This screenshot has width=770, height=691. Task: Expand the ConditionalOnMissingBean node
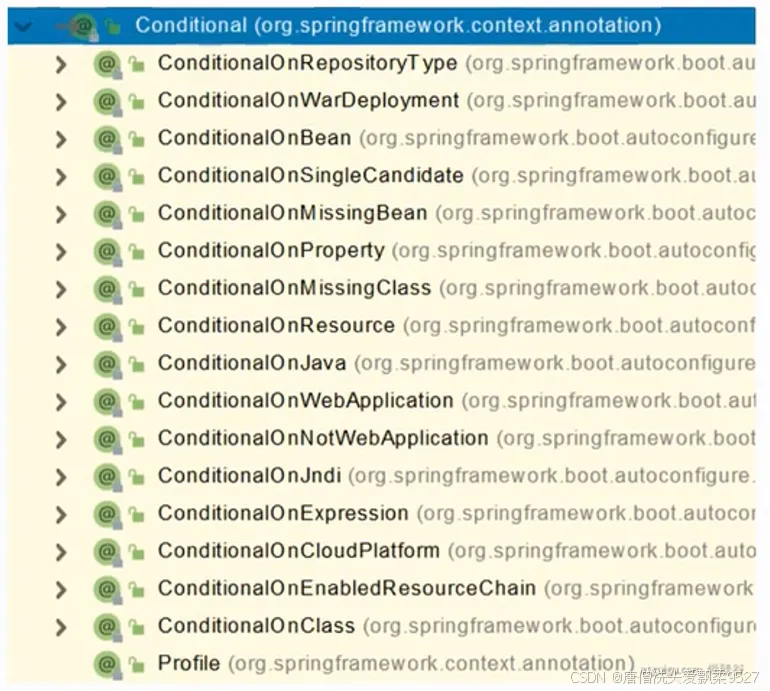pos(62,213)
